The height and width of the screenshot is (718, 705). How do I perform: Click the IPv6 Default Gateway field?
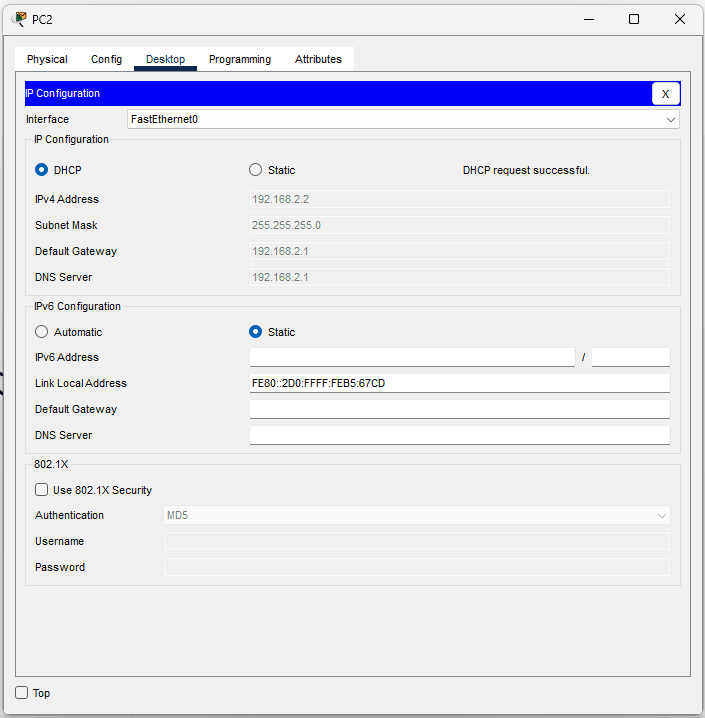(x=459, y=409)
